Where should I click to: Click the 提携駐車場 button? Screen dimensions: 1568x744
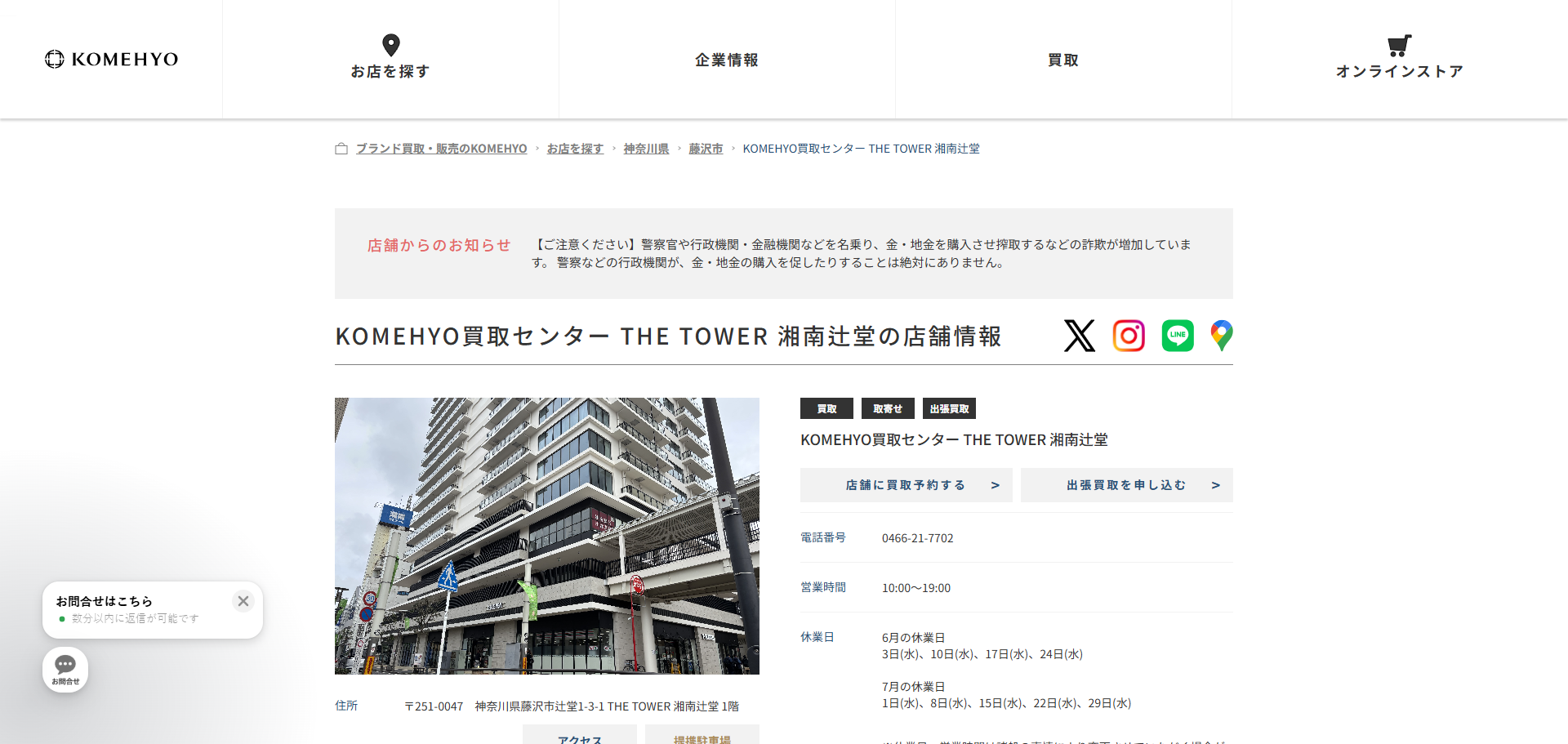pyautogui.click(x=702, y=735)
